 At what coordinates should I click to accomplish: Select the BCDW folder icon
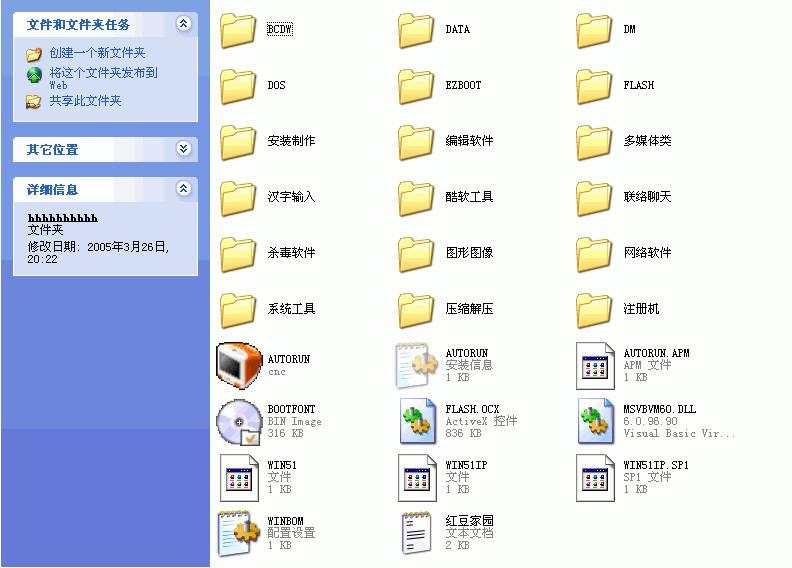[x=238, y=31]
